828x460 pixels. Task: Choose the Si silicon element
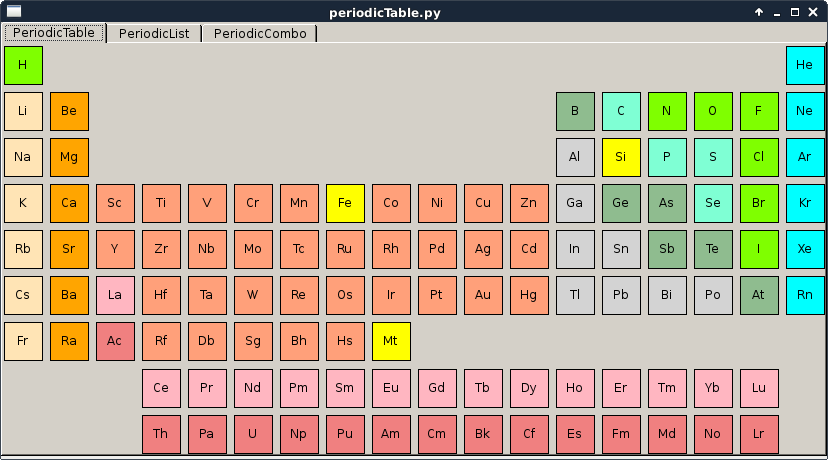pos(621,157)
